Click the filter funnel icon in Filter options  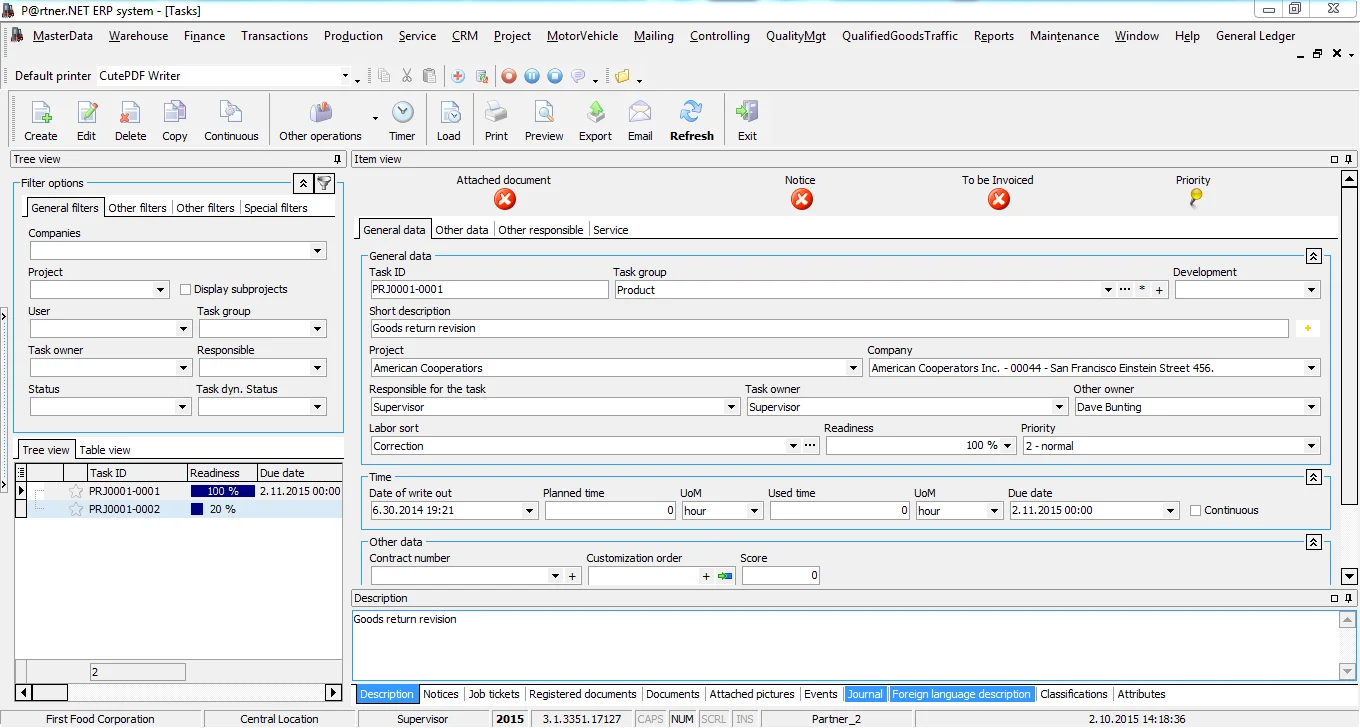coord(324,183)
